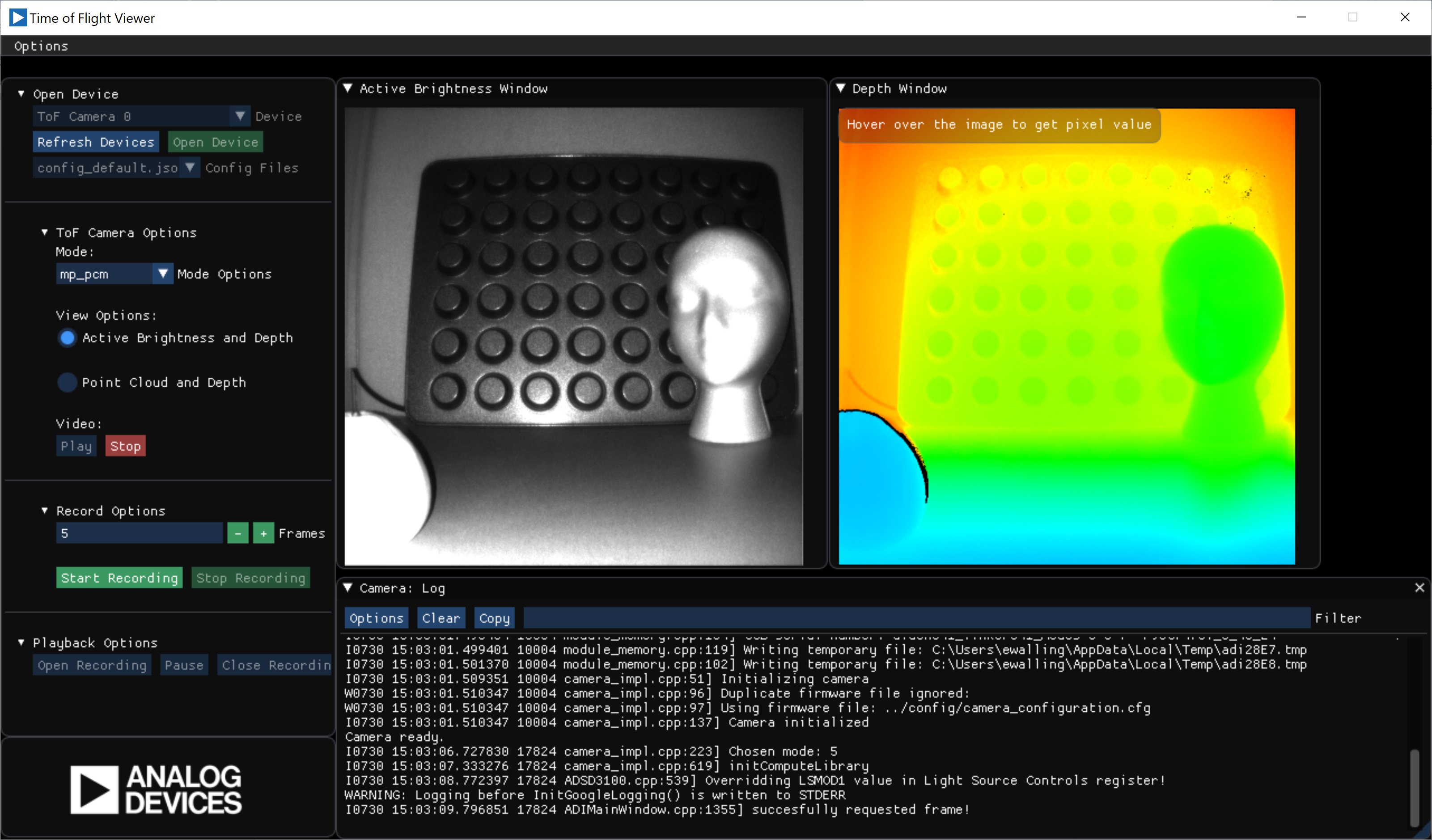The width and height of the screenshot is (1432, 840).
Task: Click the Open Device button
Action: [216, 142]
